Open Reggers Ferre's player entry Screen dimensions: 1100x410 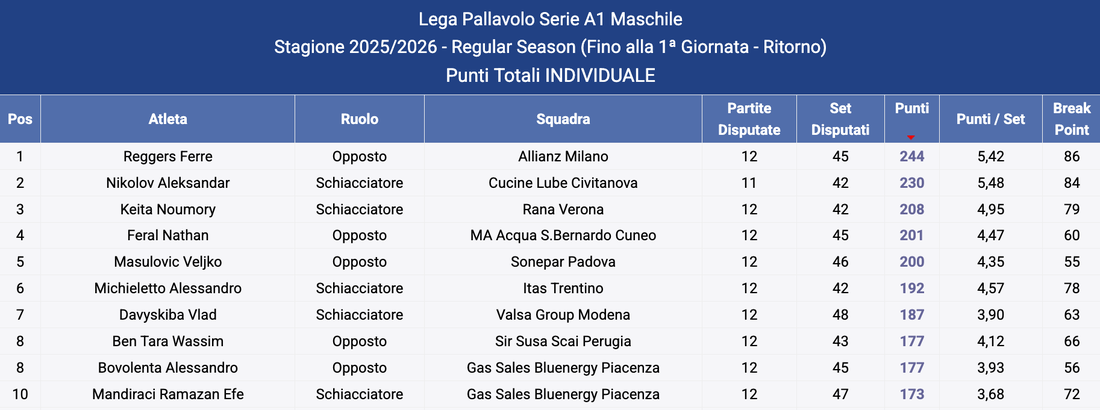(167, 157)
